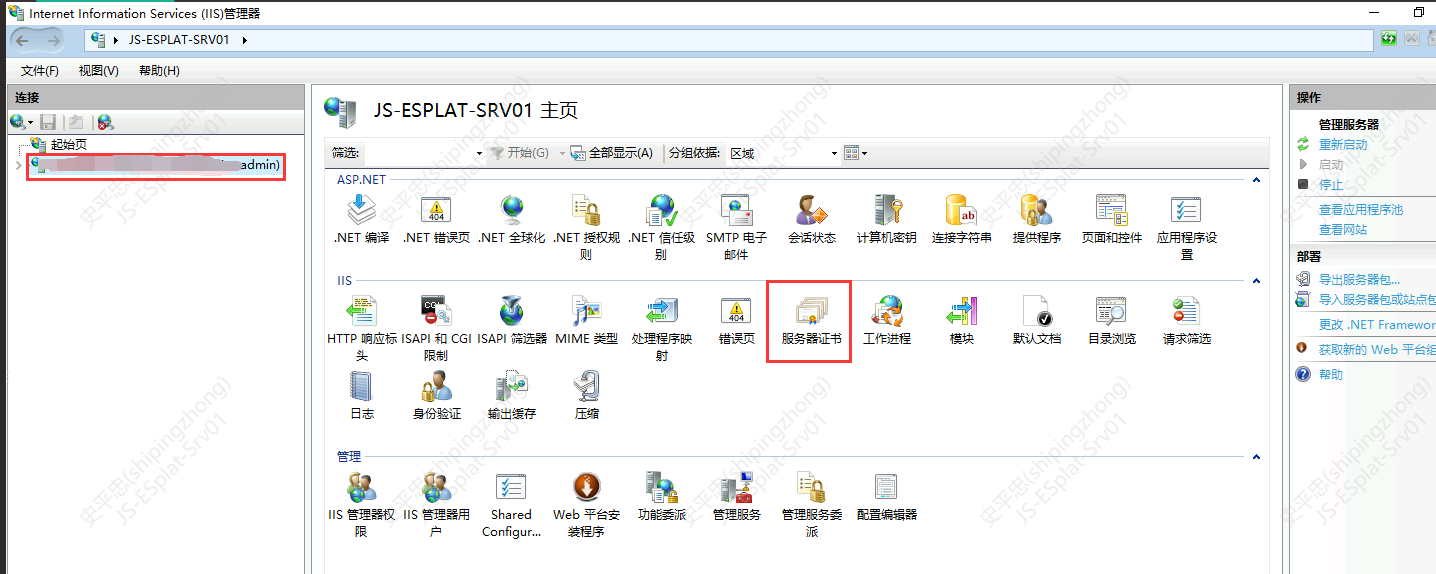1436x574 pixels.
Task: Open the 目录浏览 feature
Action: [1111, 320]
